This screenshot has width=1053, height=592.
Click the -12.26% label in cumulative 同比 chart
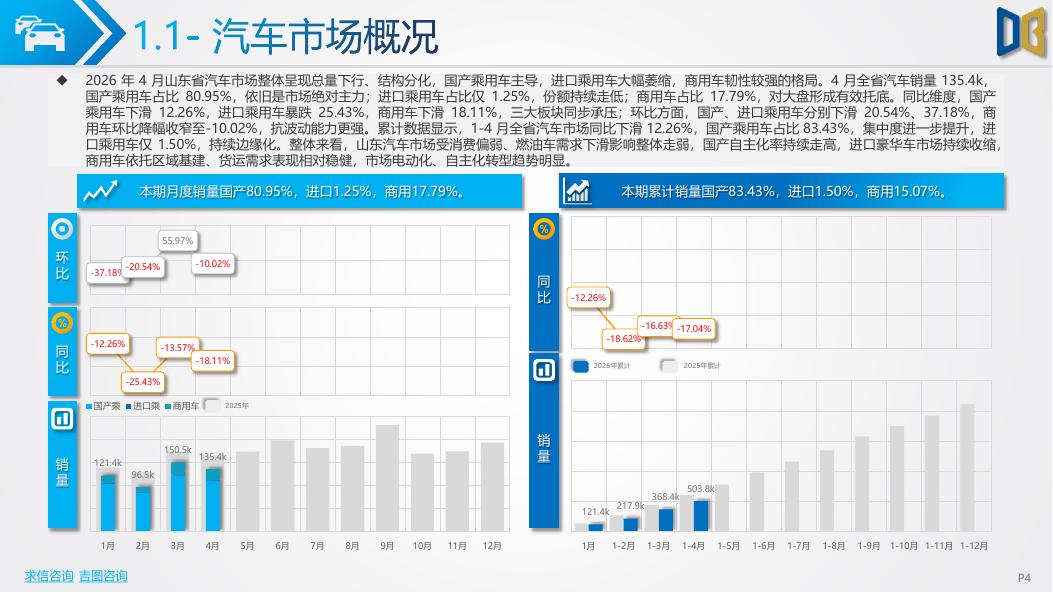pyautogui.click(x=588, y=297)
